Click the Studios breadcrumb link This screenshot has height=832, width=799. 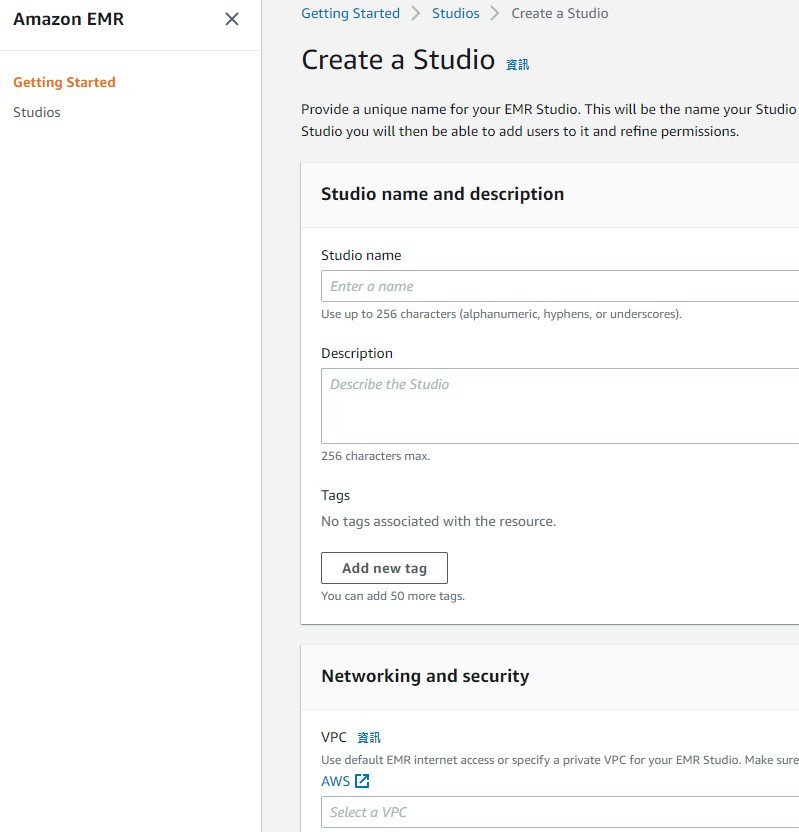coord(455,13)
